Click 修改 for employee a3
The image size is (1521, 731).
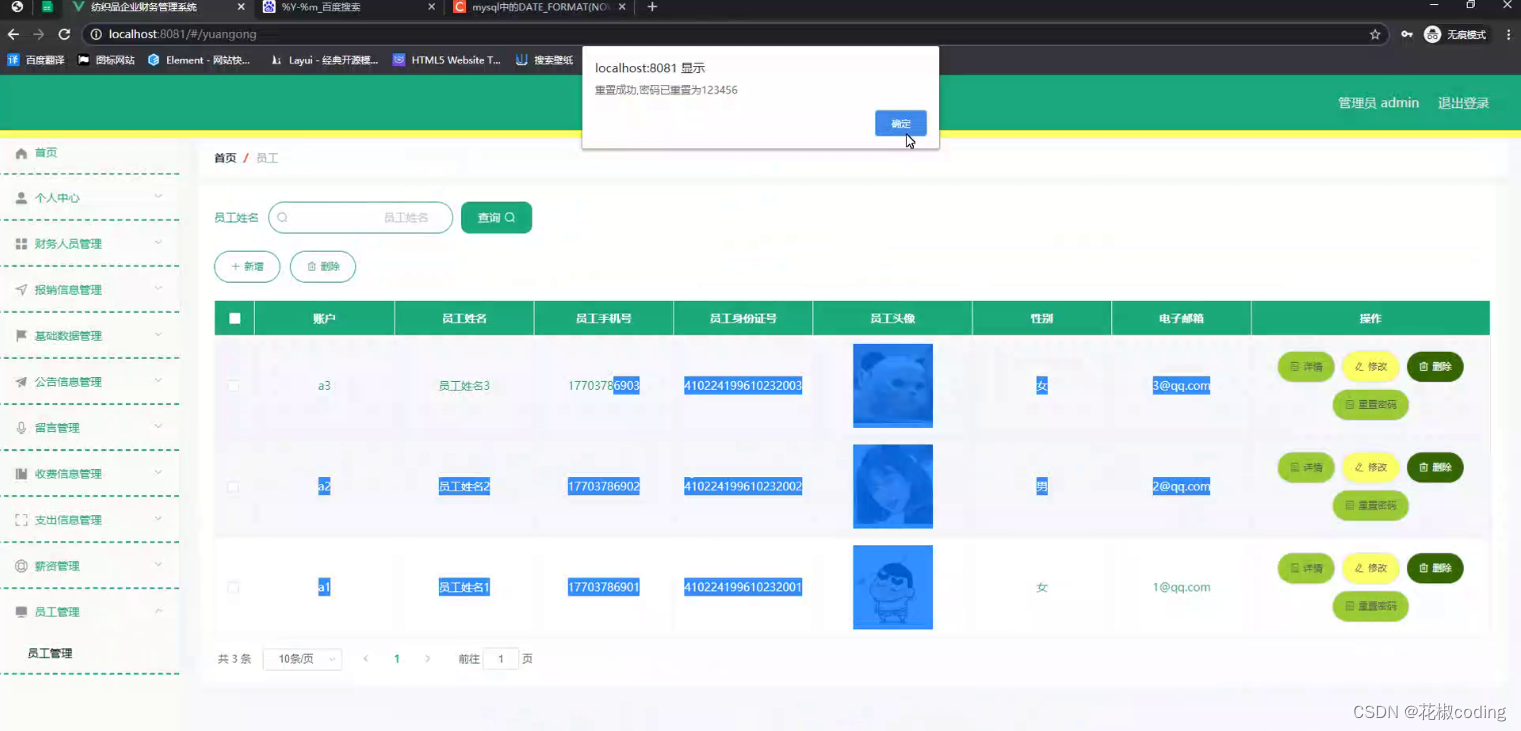coord(1371,367)
